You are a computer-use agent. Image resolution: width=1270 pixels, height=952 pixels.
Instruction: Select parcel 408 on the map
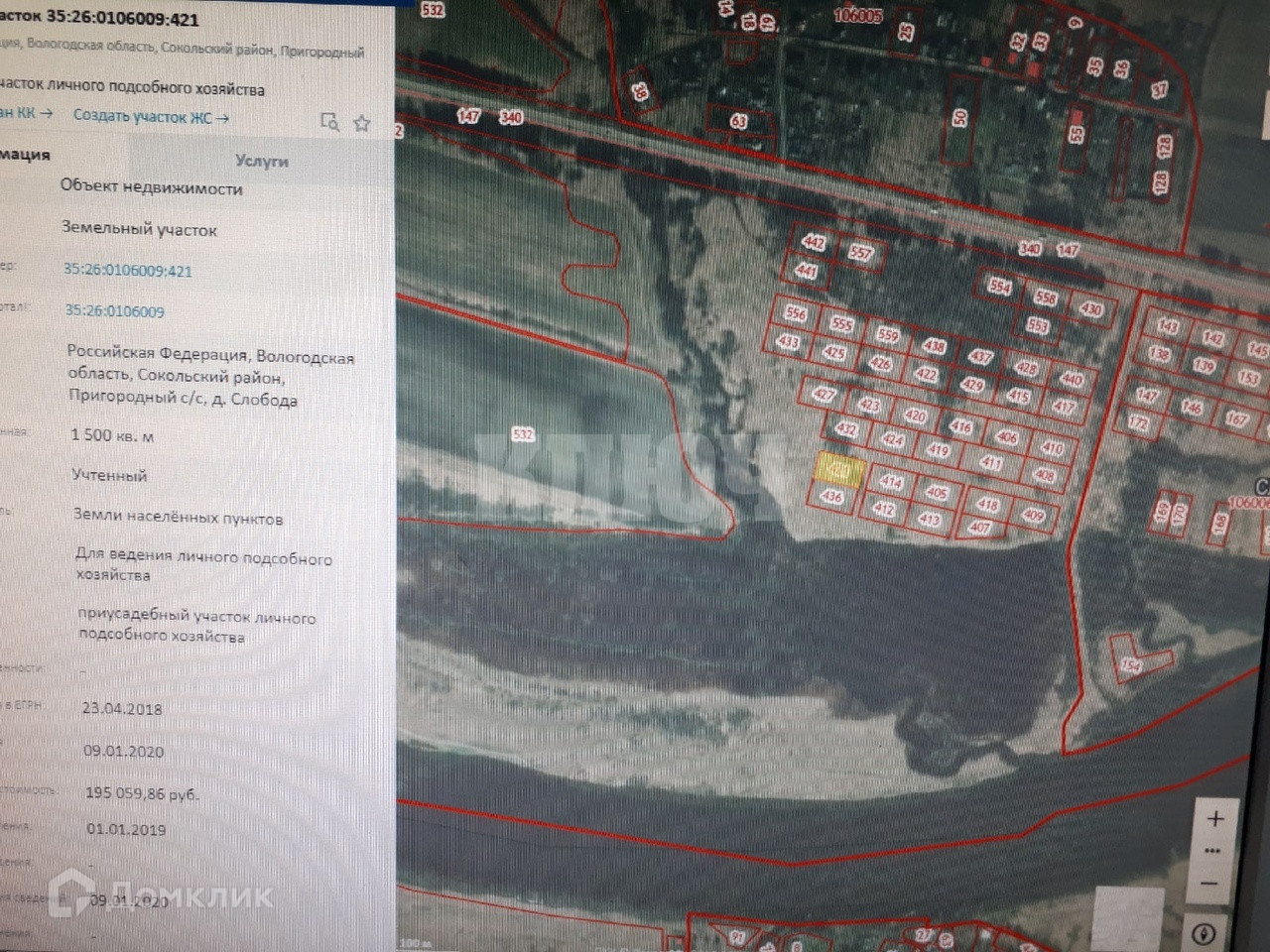[x=1044, y=476]
